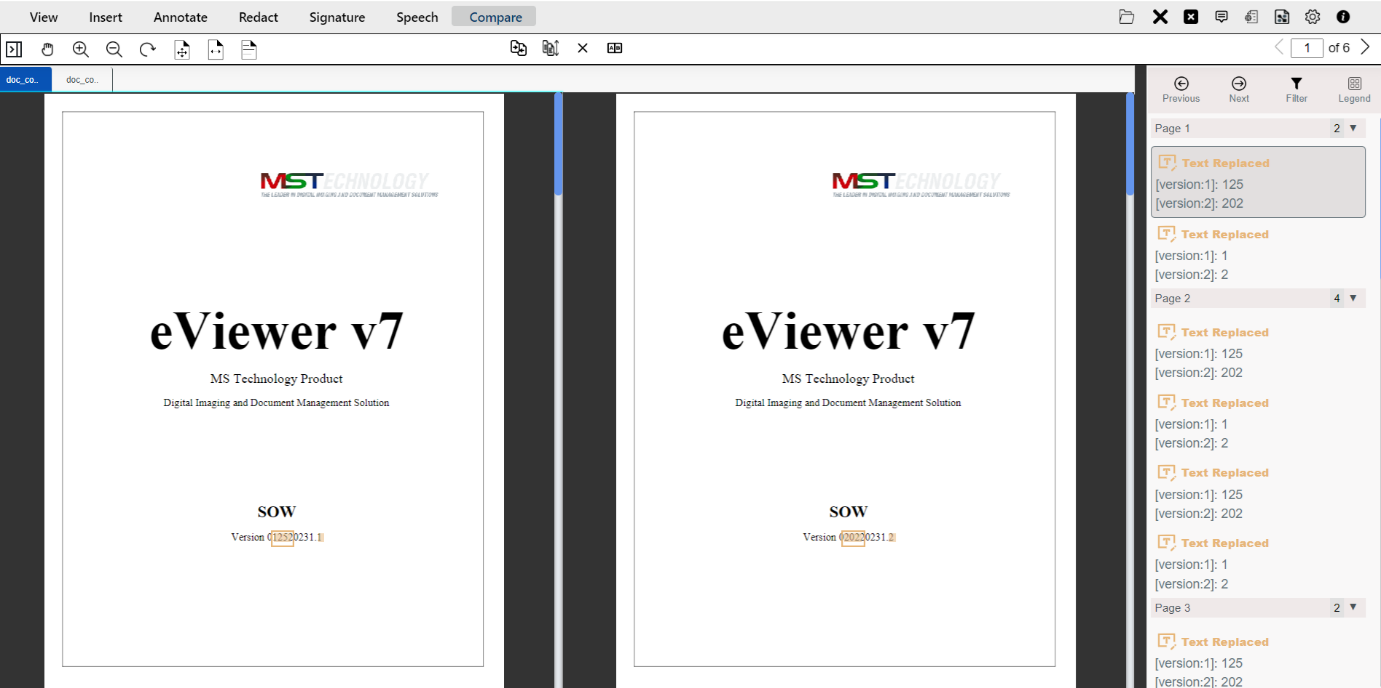The image size is (1381, 688).
Task: Fit page to window icon
Action: 182,49
